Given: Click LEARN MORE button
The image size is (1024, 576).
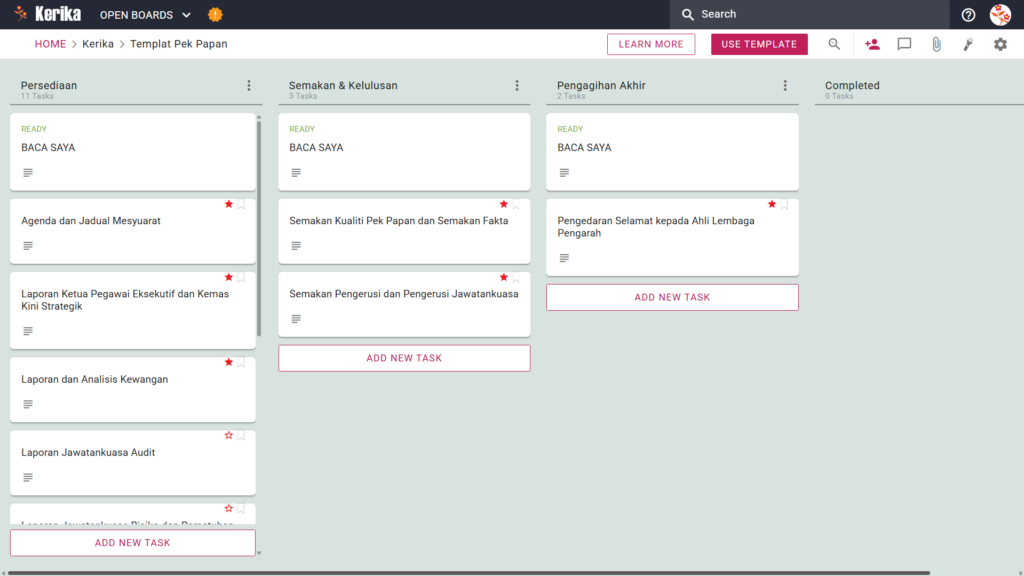Looking at the screenshot, I should click(651, 44).
